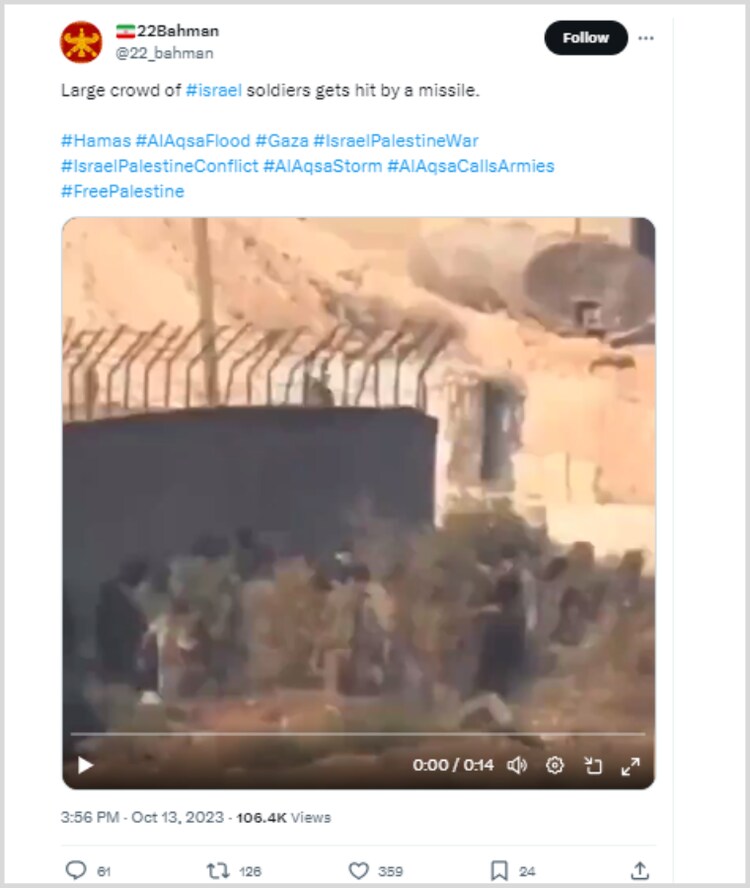
Task: Open the three-dot more options menu
Action: pos(646,38)
